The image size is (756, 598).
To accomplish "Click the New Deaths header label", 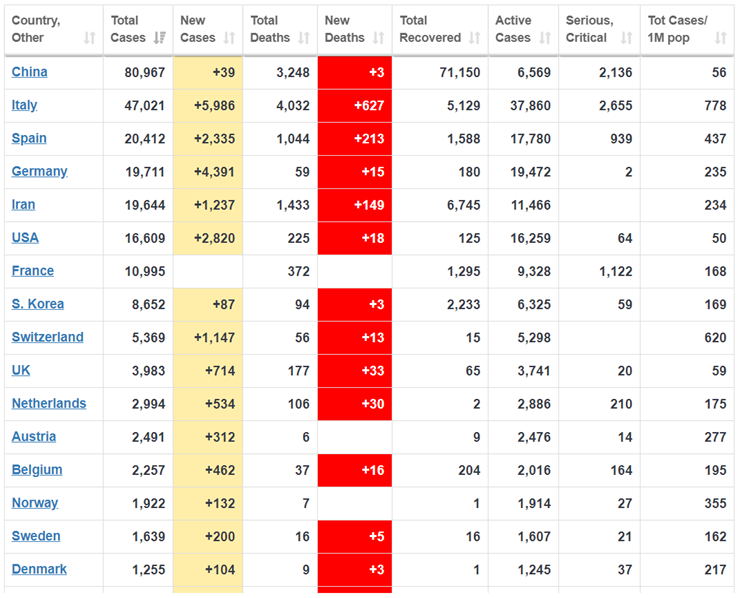I will tap(345, 29).
